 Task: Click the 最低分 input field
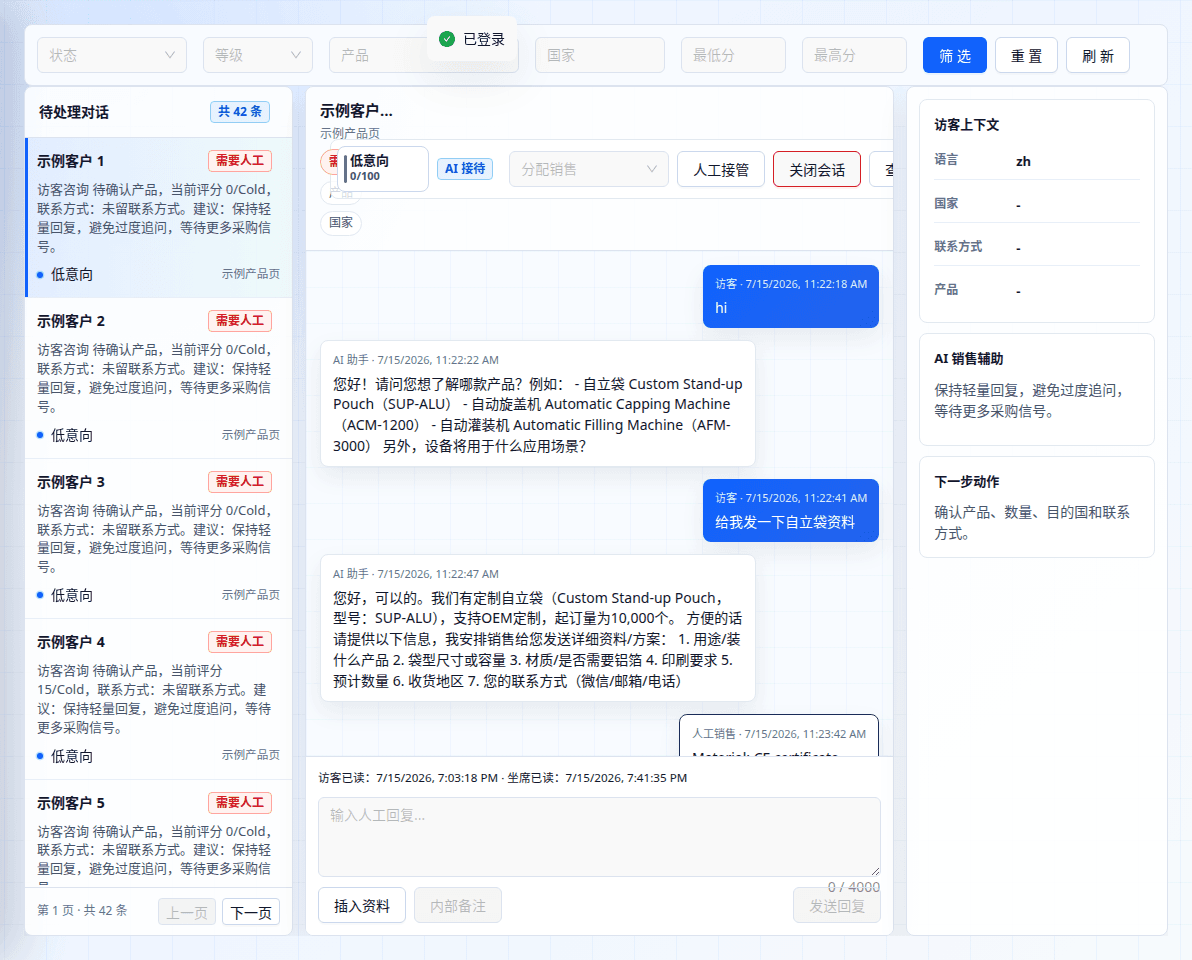(x=733, y=55)
